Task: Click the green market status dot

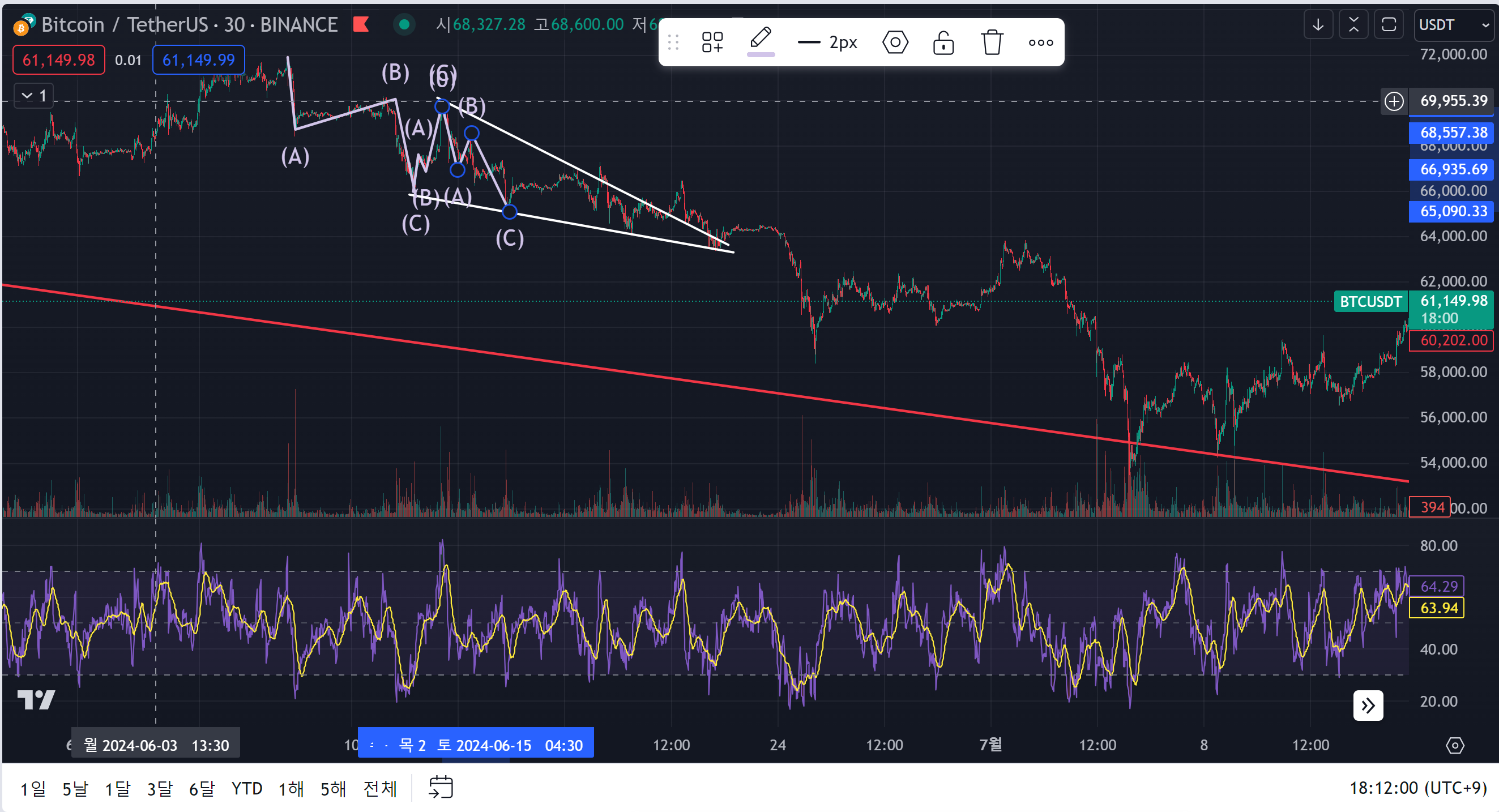Action: (x=404, y=24)
